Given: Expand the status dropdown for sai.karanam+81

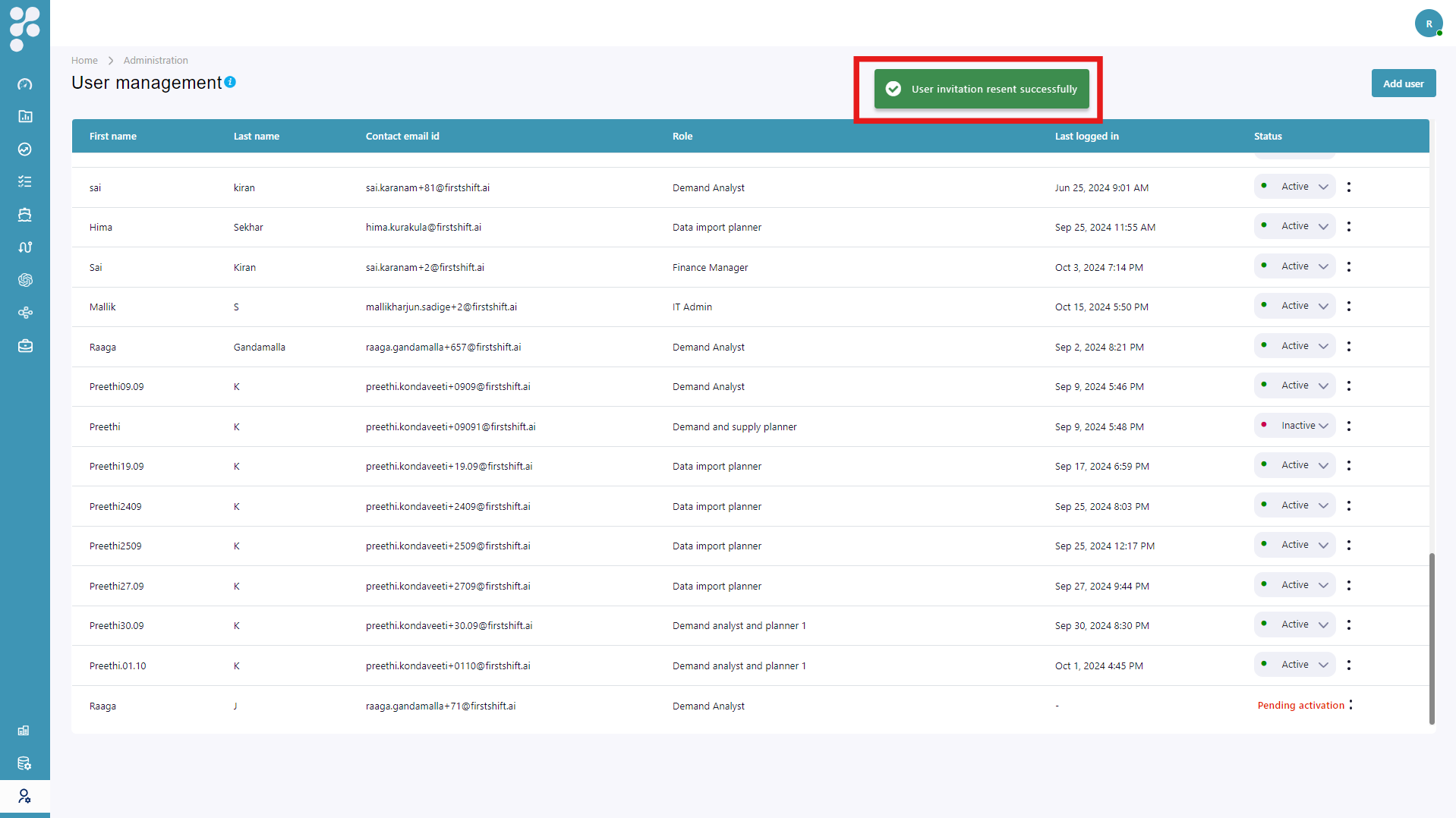Looking at the screenshot, I should 1294,187.
